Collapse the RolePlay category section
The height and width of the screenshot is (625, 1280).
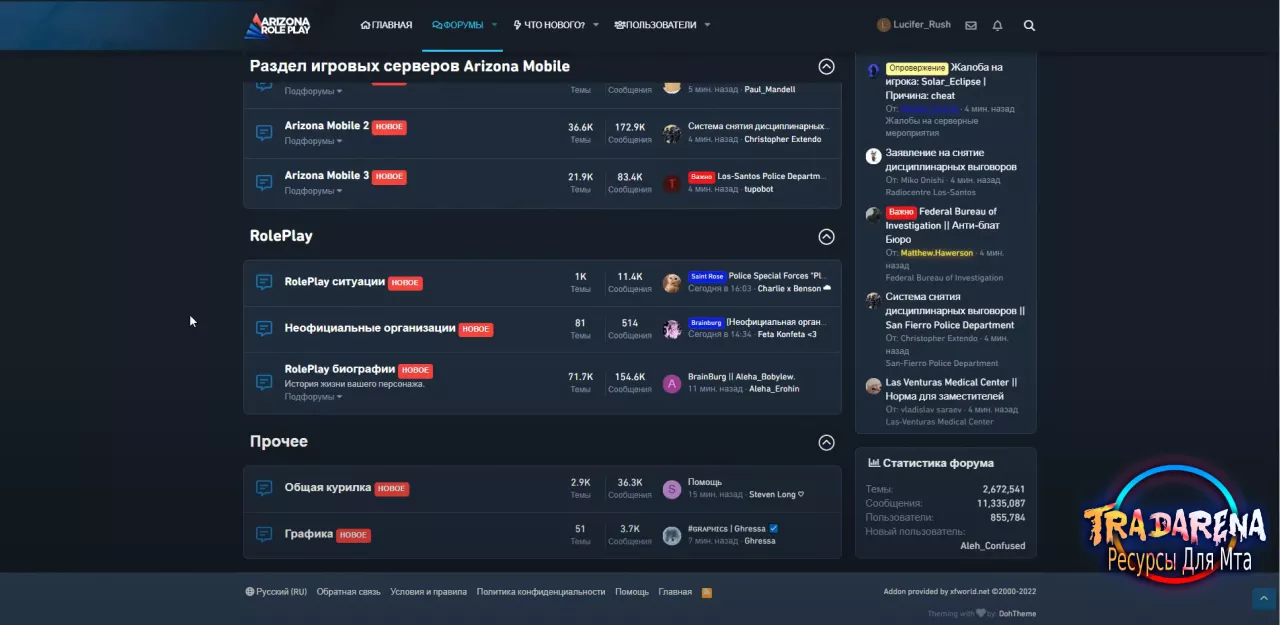click(x=826, y=237)
